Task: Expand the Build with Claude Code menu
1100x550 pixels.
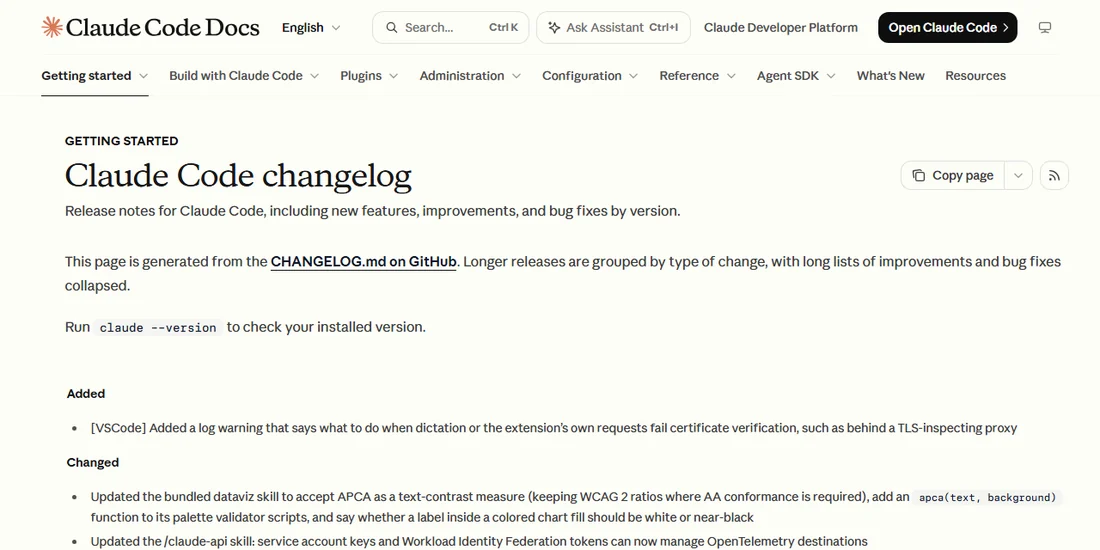Action: [x=244, y=76]
